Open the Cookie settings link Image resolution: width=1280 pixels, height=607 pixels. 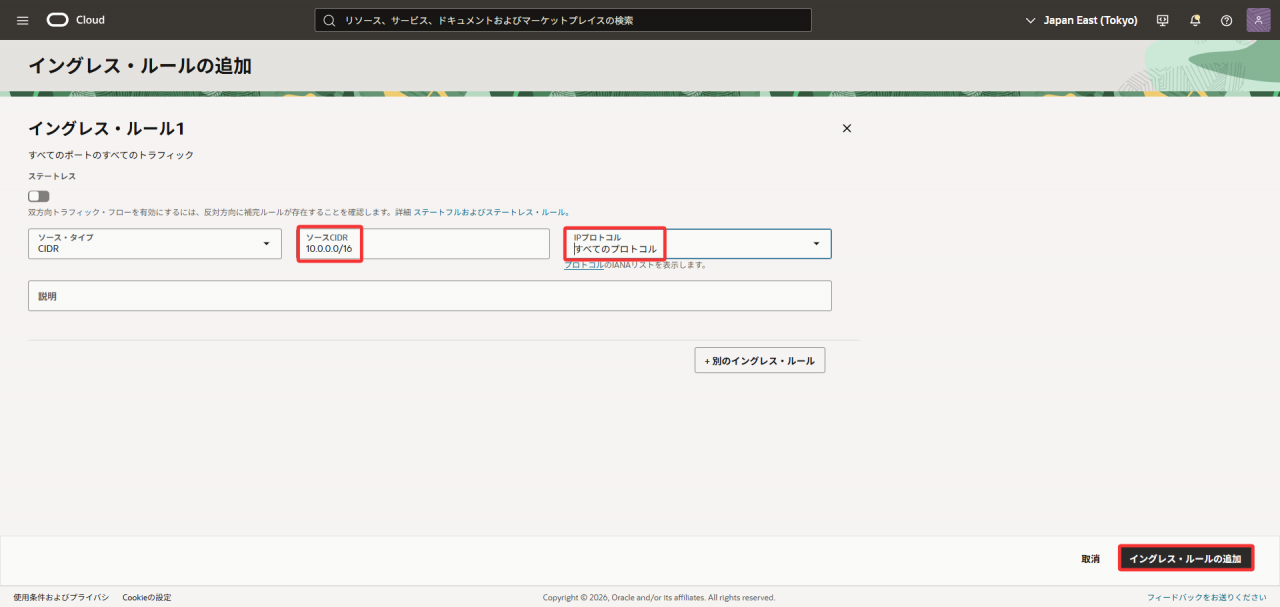point(147,597)
